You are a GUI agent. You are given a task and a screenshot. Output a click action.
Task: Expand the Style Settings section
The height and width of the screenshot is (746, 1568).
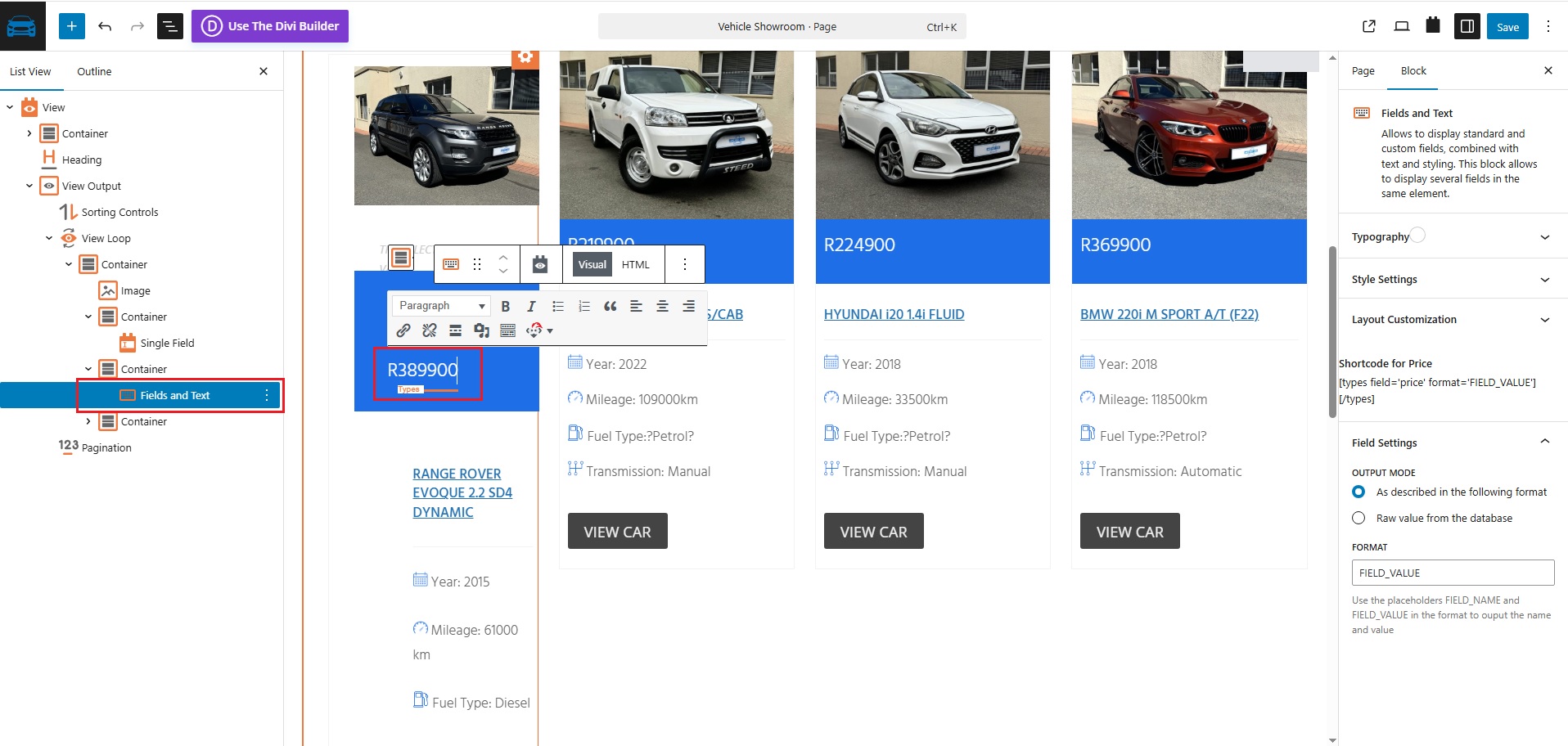[x=1453, y=279]
